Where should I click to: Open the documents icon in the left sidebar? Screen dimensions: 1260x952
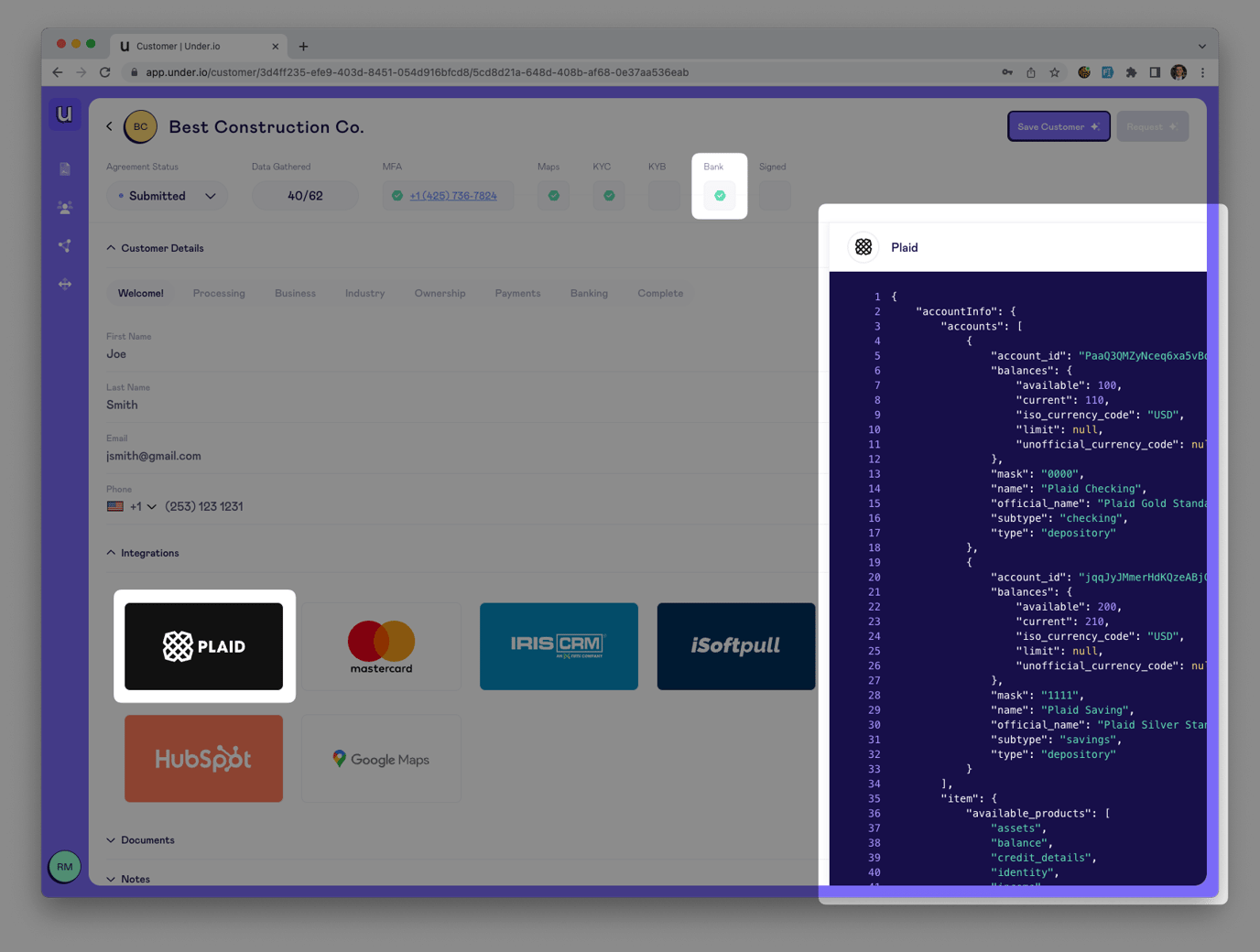click(65, 169)
